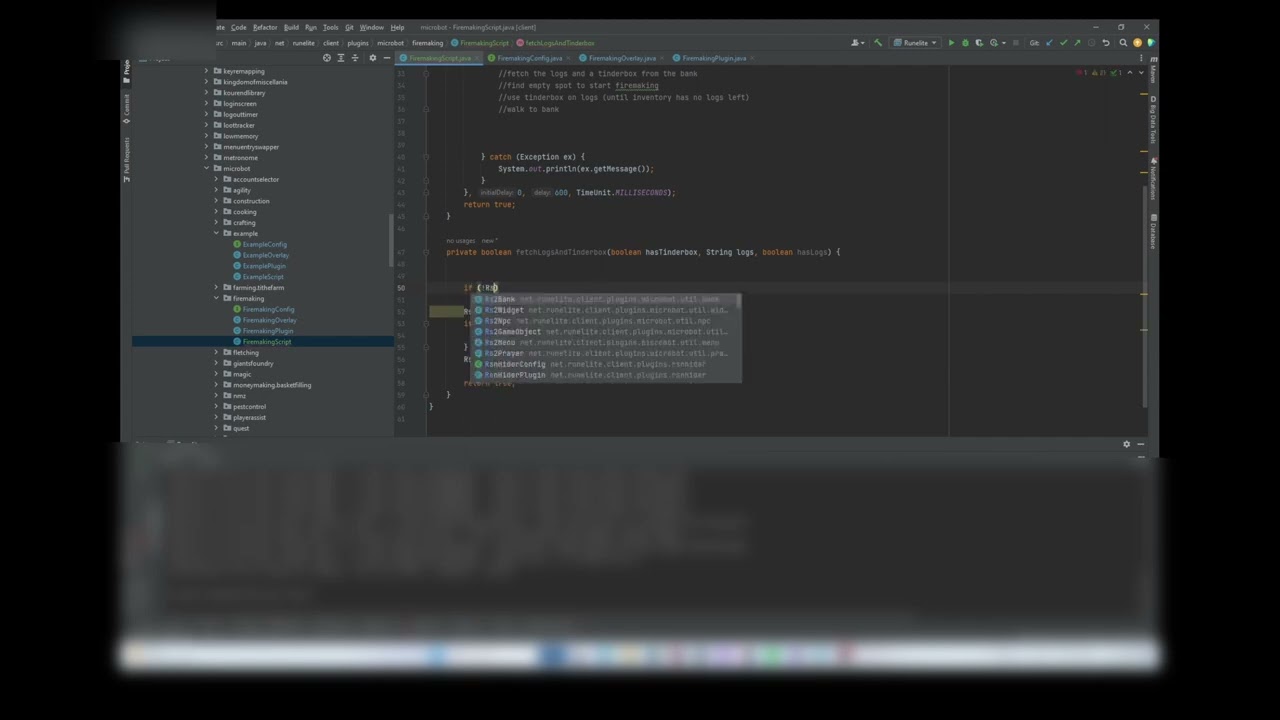The image size is (1280, 720).
Task: Click the expand all icon in Project panel
Action: (340, 58)
